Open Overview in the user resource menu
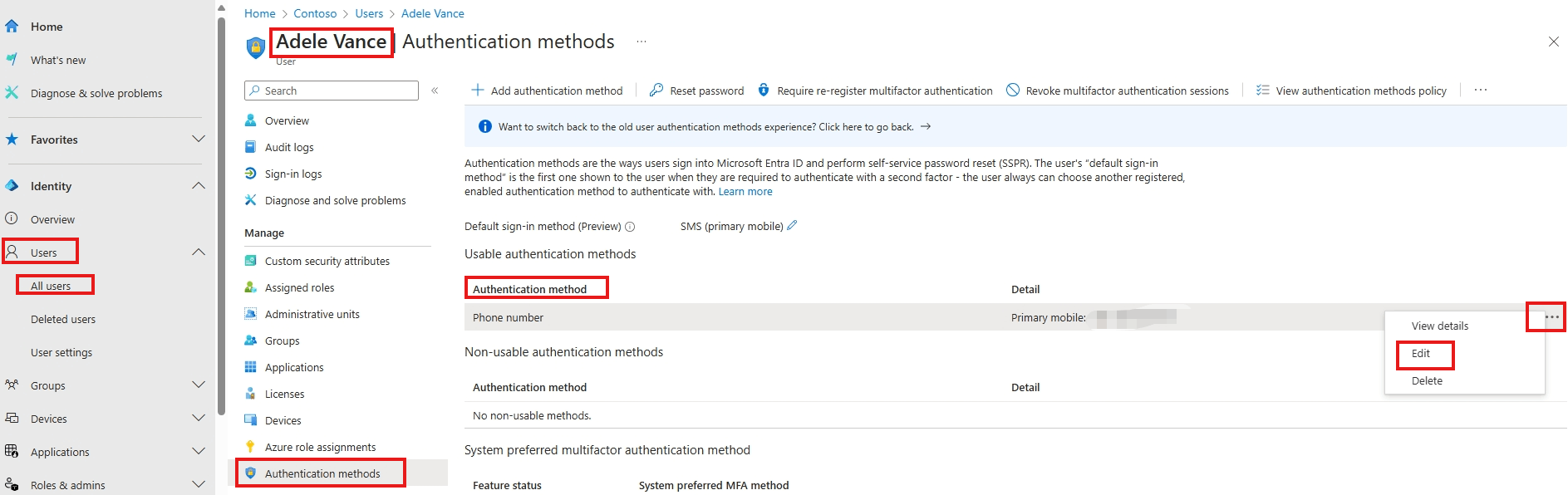The width and height of the screenshot is (1568, 495). tap(287, 120)
